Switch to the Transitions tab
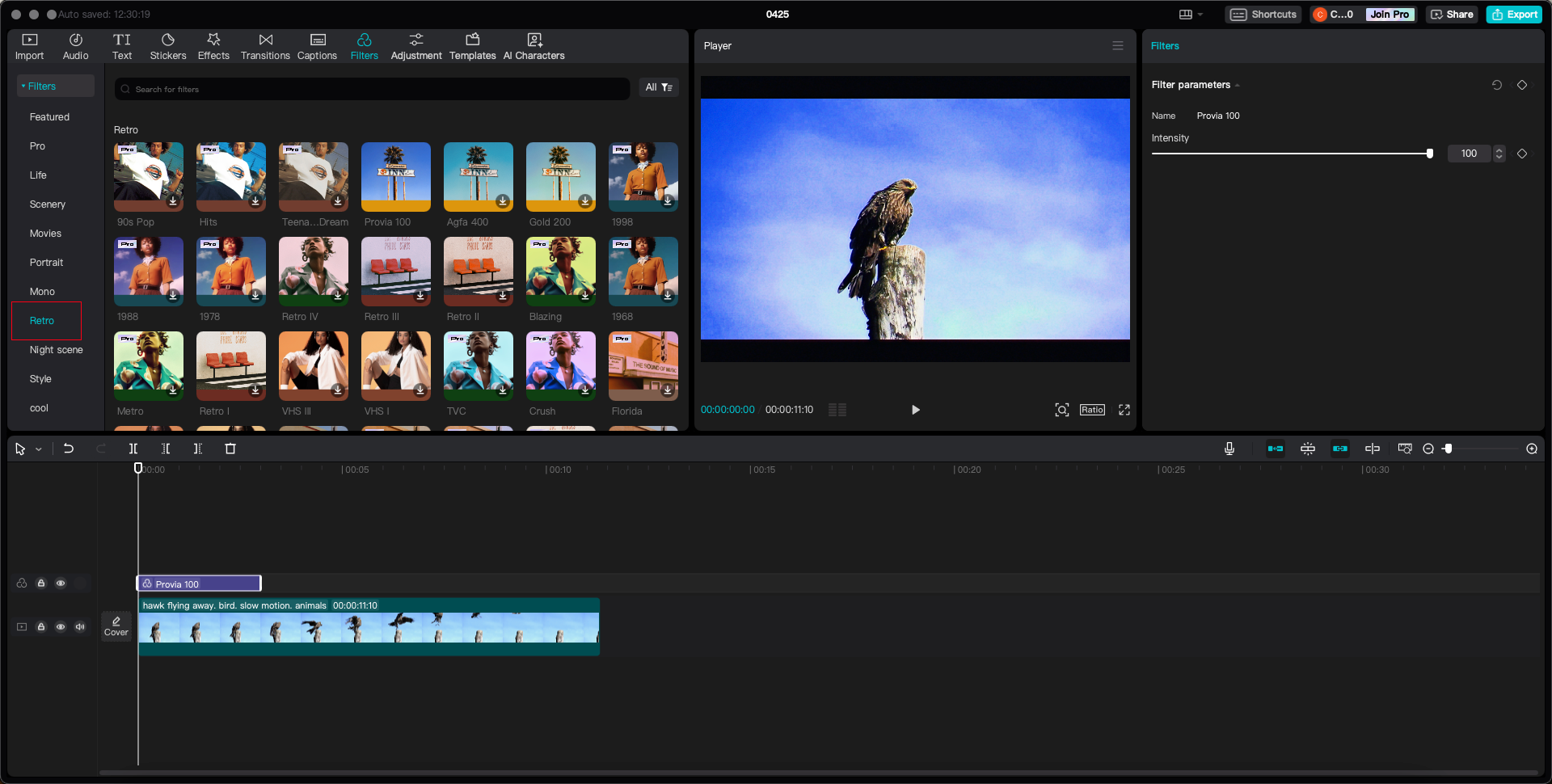Screen dimensions: 1552x784 tap(265, 47)
